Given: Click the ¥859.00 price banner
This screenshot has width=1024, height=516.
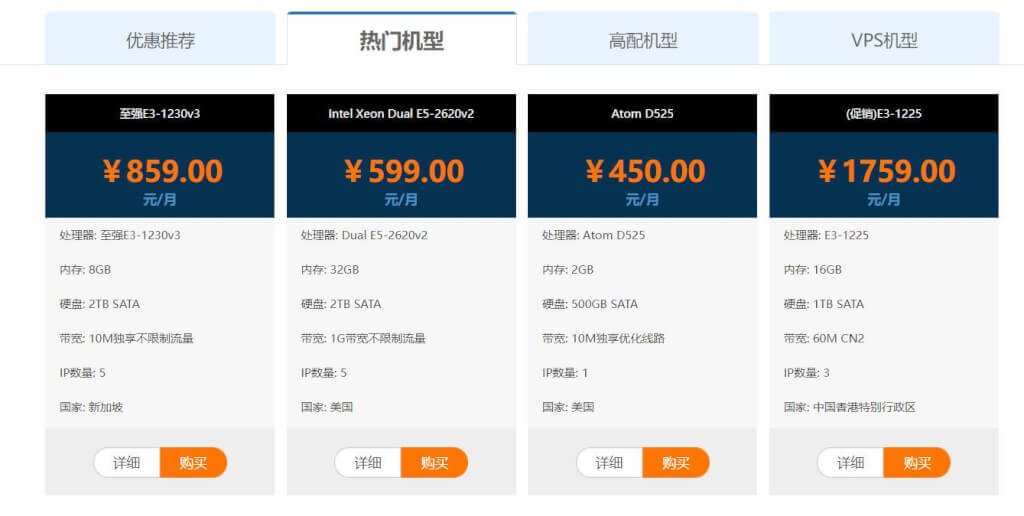Looking at the screenshot, I should 160,175.
